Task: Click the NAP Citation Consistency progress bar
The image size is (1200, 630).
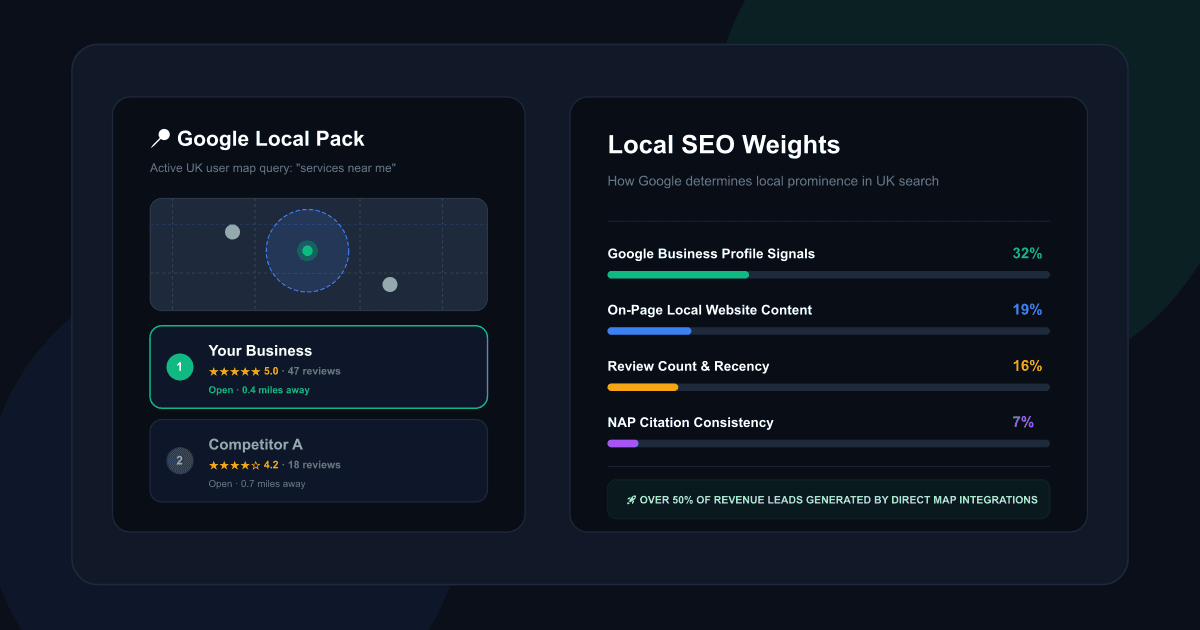Action: pos(829,443)
